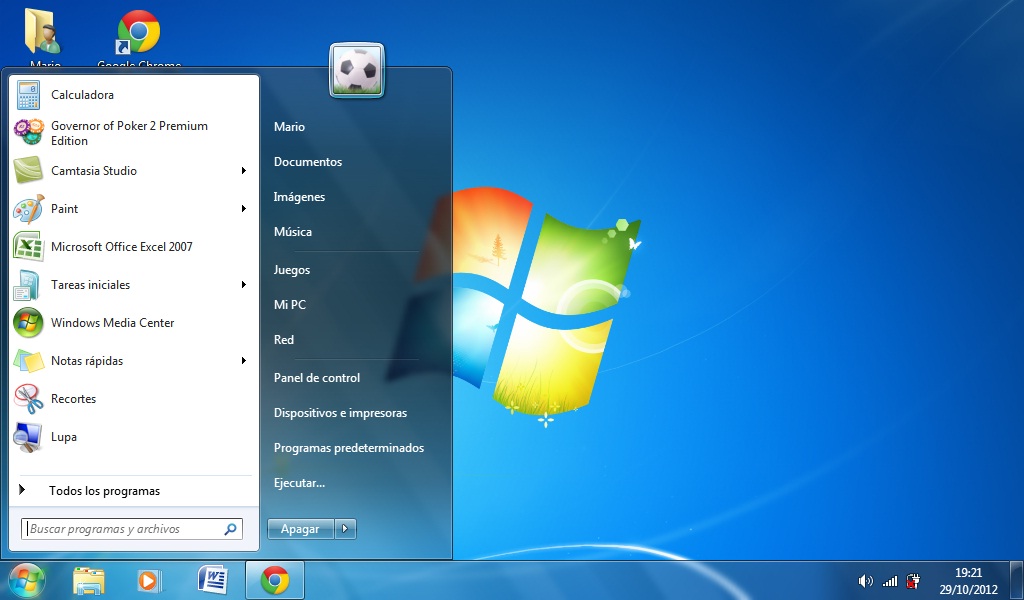Expand the Notas rápidas submenu
Screen dimensions: 1024x600
pyautogui.click(x=88, y=361)
